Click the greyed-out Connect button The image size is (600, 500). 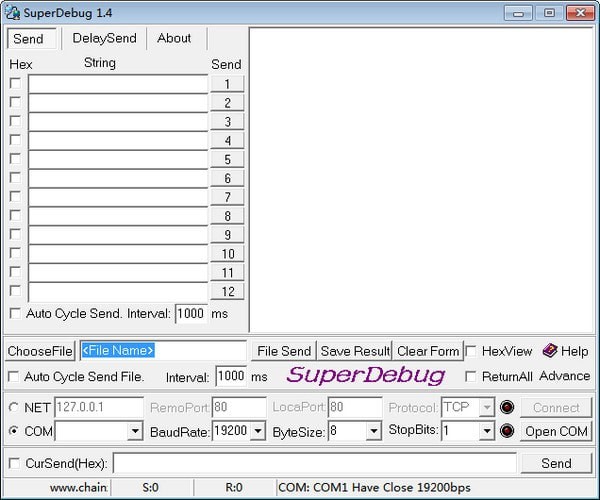pyautogui.click(x=556, y=407)
